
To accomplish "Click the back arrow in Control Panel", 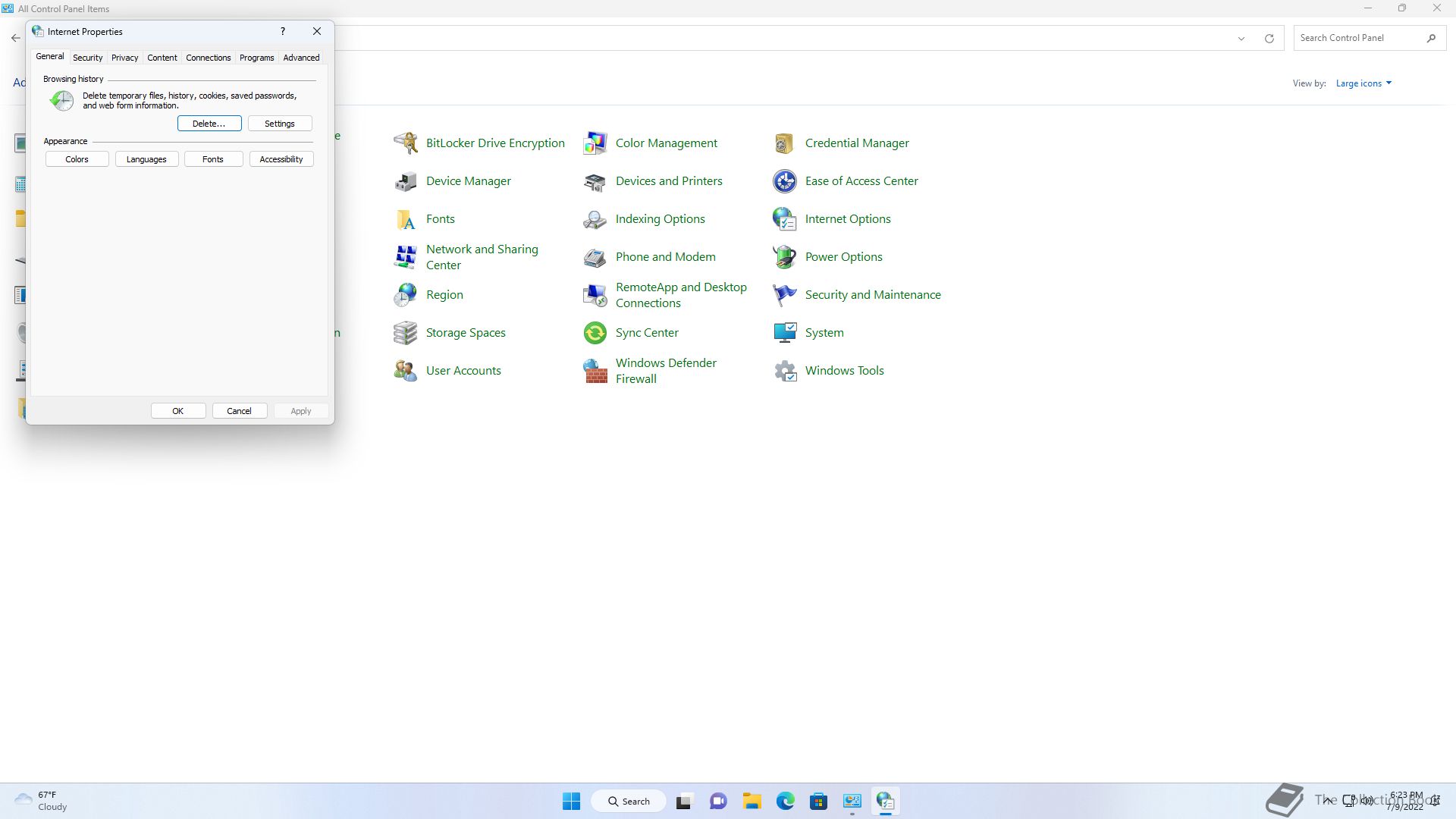I will pyautogui.click(x=16, y=38).
